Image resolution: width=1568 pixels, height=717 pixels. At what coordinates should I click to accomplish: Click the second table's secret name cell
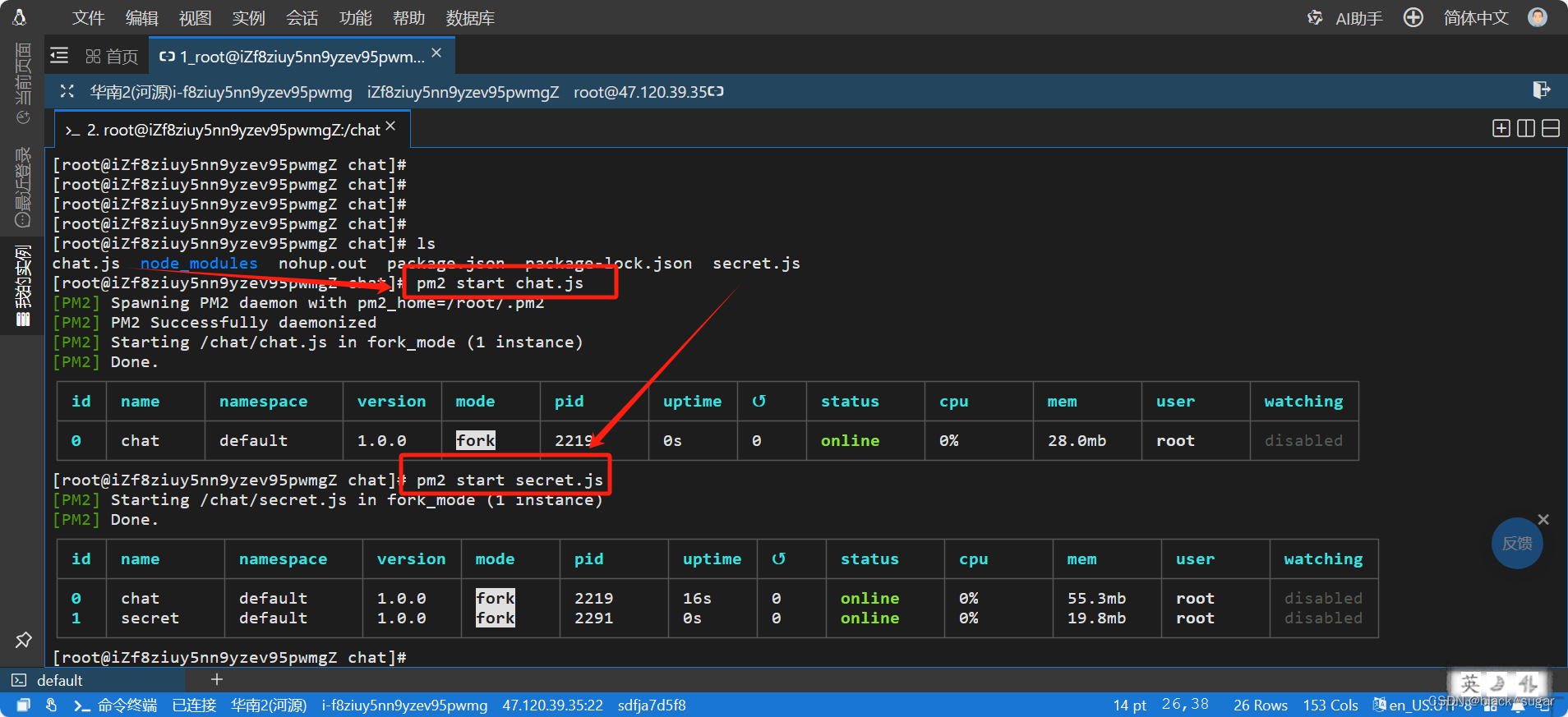pyautogui.click(x=150, y=618)
